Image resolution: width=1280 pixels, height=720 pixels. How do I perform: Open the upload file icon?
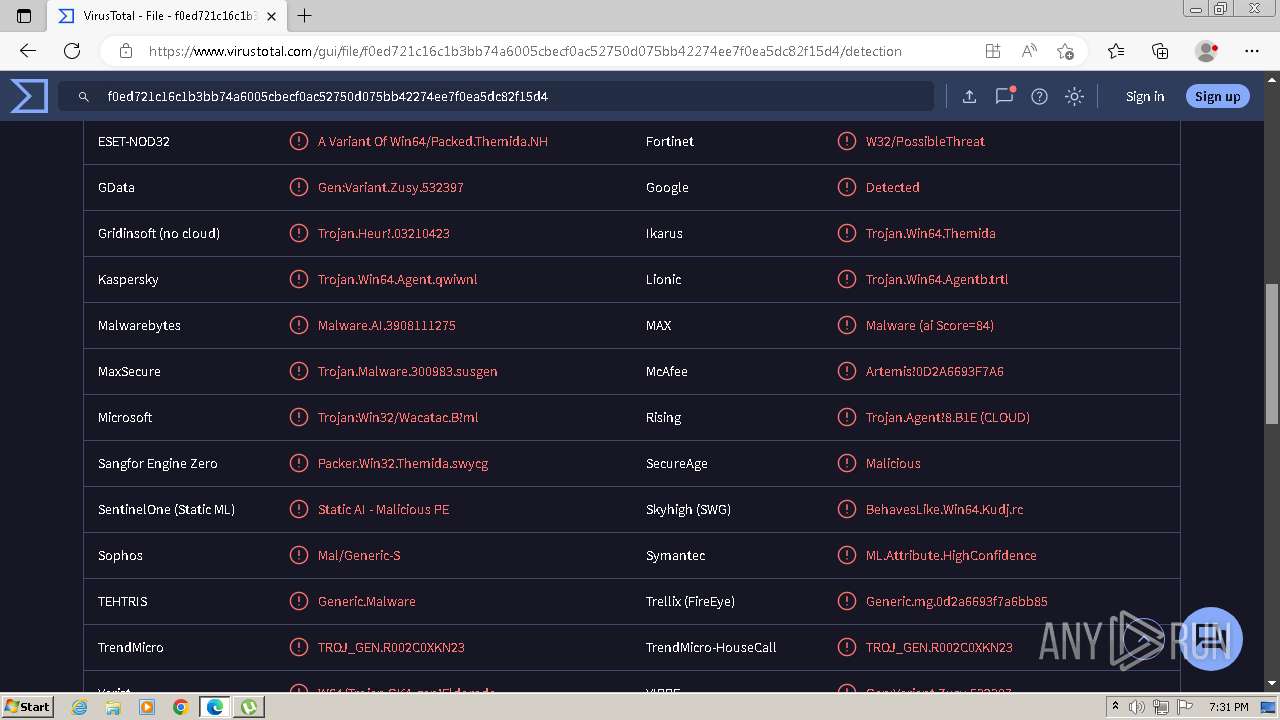click(969, 96)
